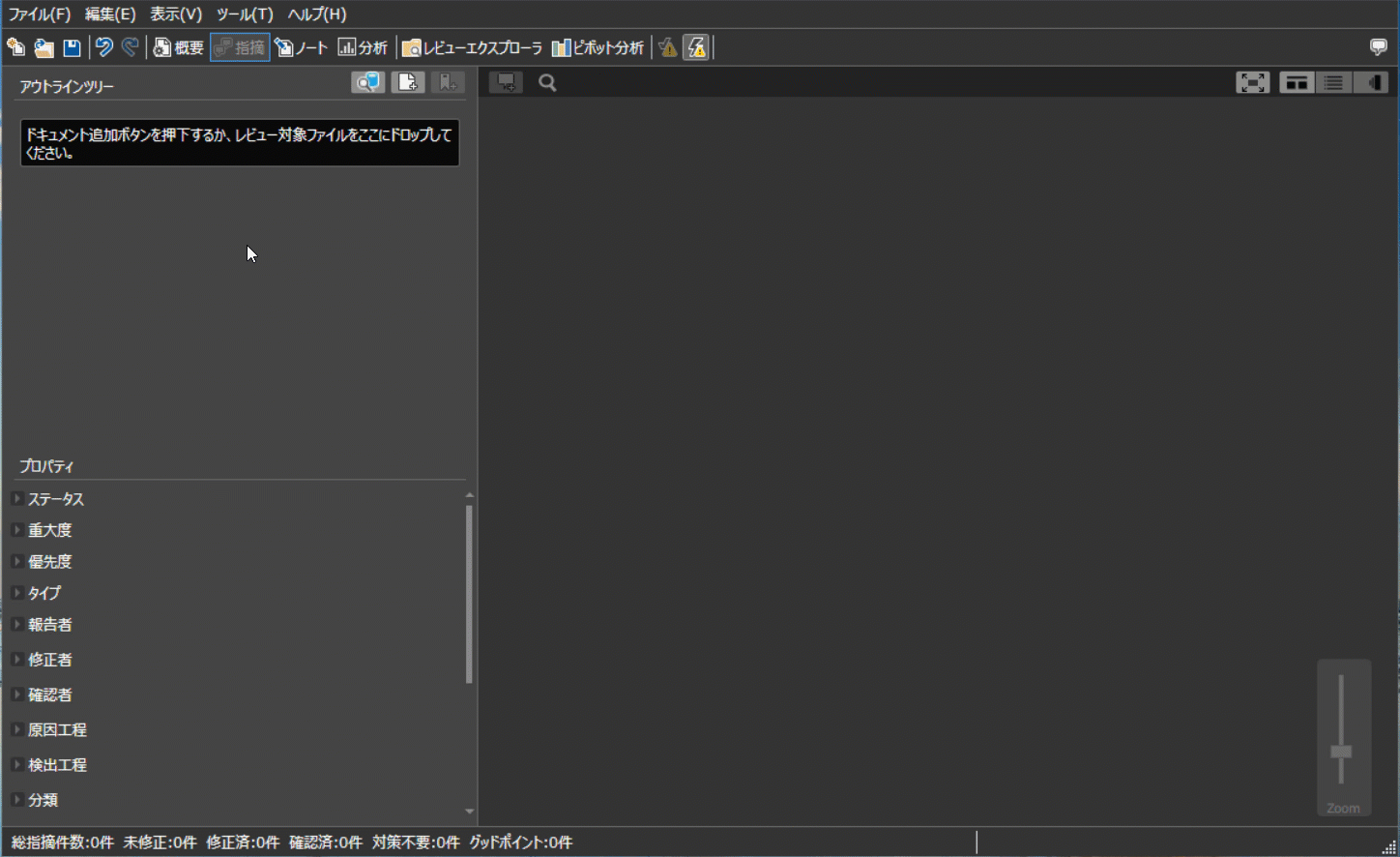Toggle the list view layout button
The image size is (1400, 857).
click(x=1333, y=83)
